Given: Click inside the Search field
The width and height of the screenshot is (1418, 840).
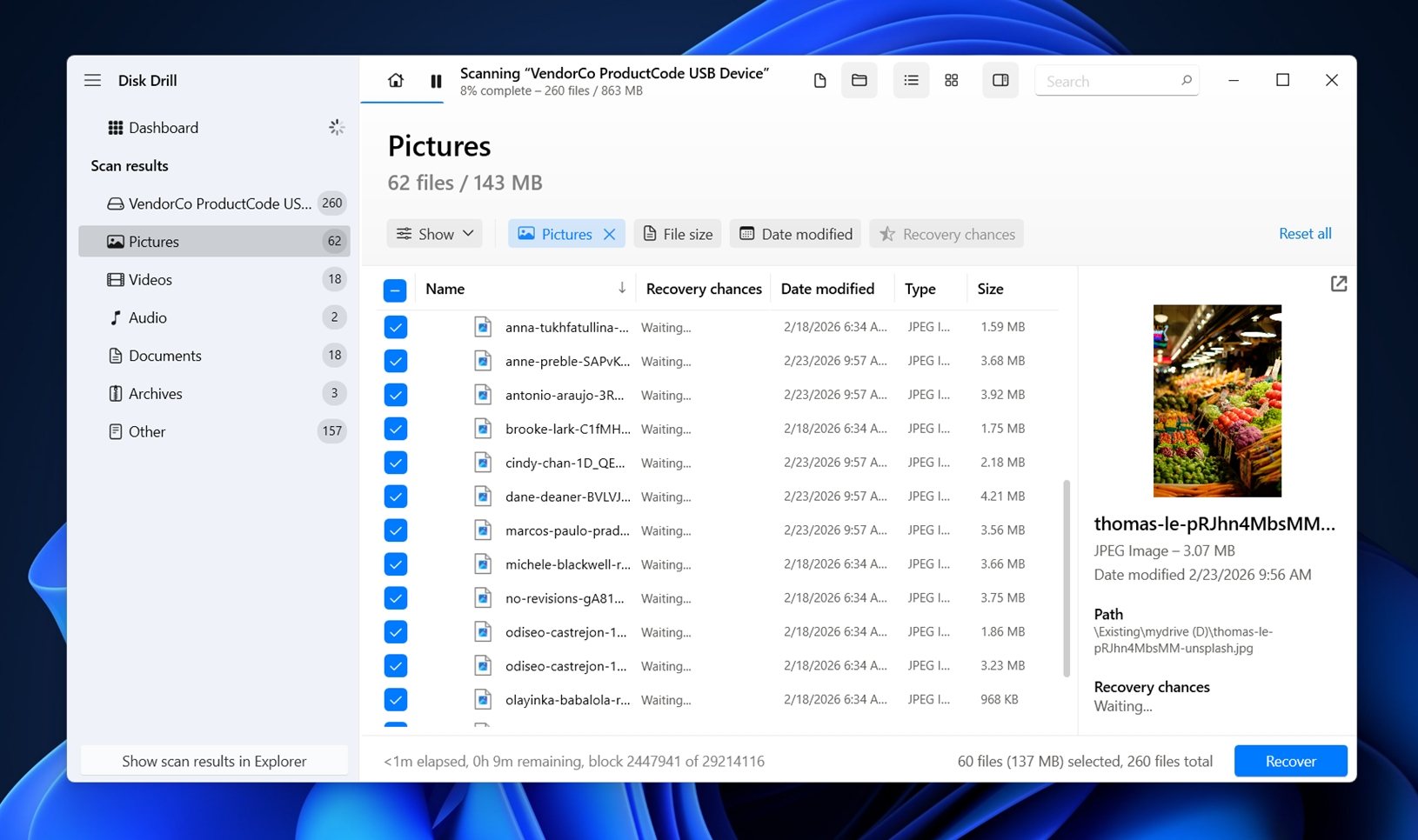Looking at the screenshot, I should (x=1105, y=80).
